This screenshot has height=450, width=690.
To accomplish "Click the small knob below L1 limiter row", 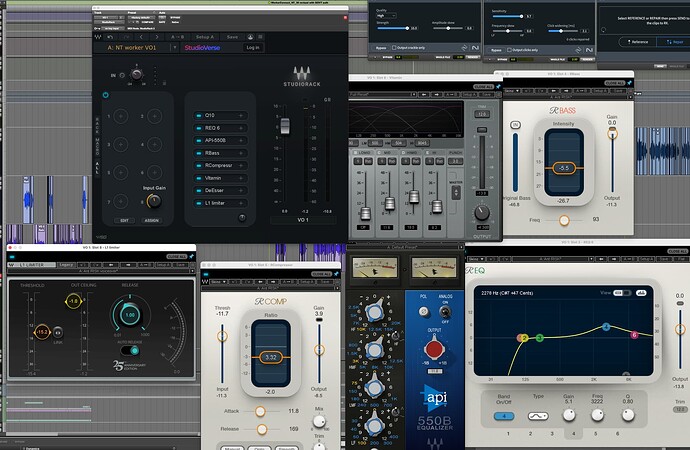I will (x=242, y=218).
